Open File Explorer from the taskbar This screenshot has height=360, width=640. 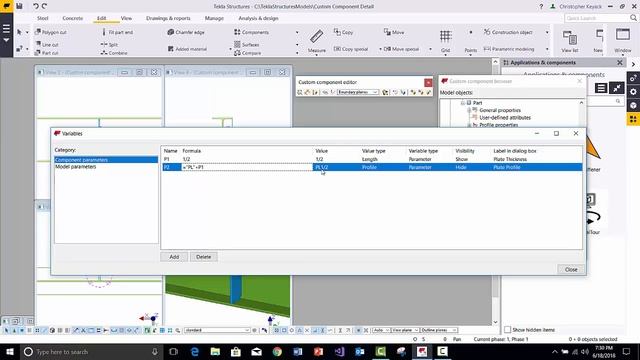tap(215, 351)
